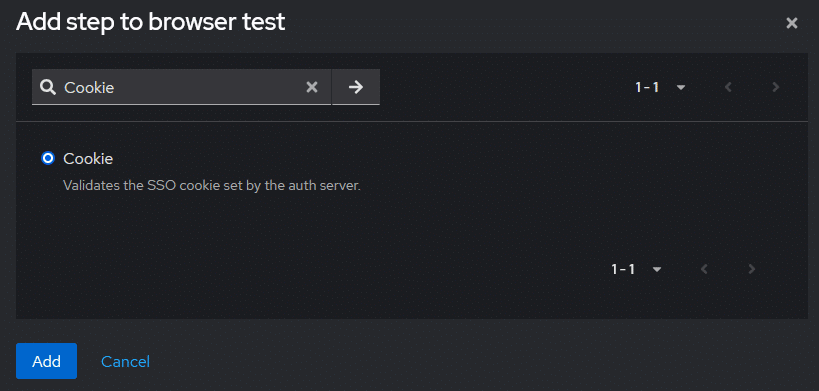Open top 1-1 items per page dropdown
819x391 pixels.
coord(660,87)
